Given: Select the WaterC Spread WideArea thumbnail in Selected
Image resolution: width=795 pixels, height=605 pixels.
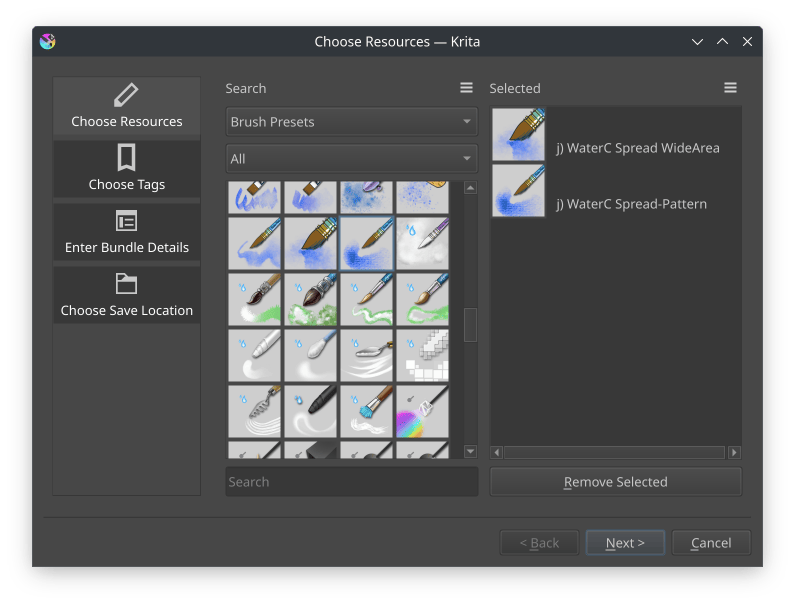Looking at the screenshot, I should [518, 134].
